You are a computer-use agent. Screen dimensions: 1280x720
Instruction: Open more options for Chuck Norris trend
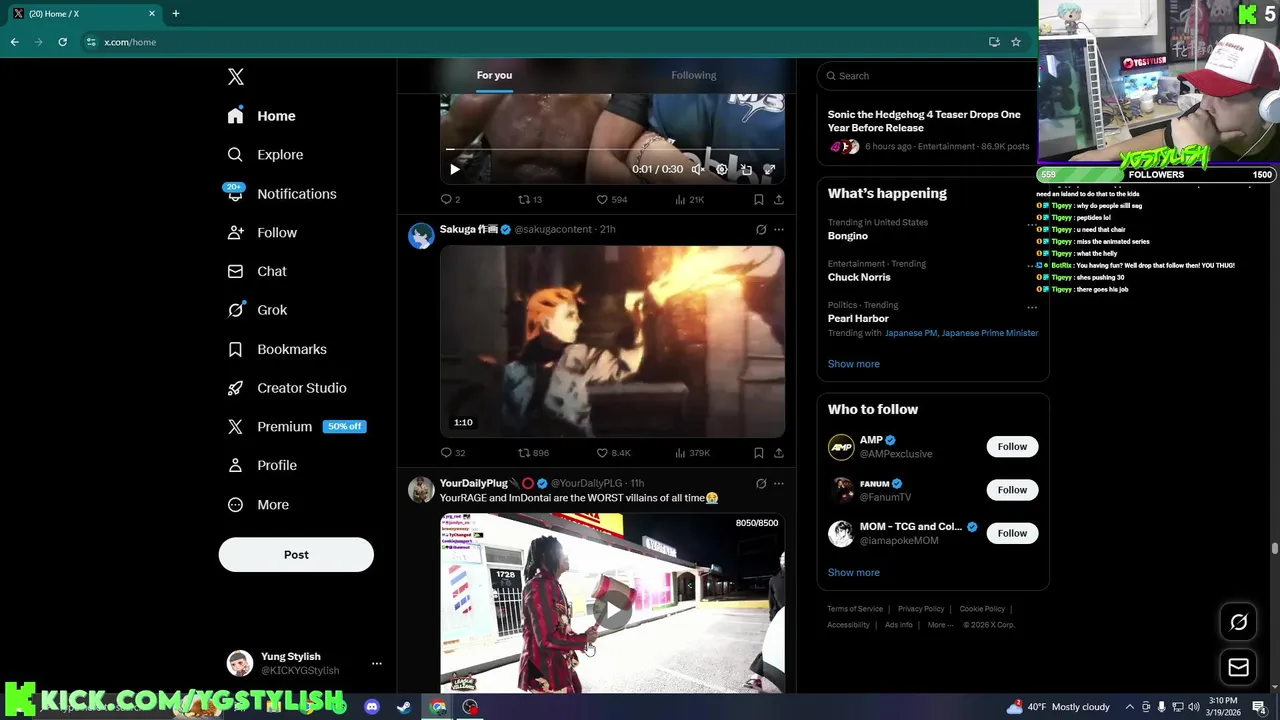click(1032, 265)
